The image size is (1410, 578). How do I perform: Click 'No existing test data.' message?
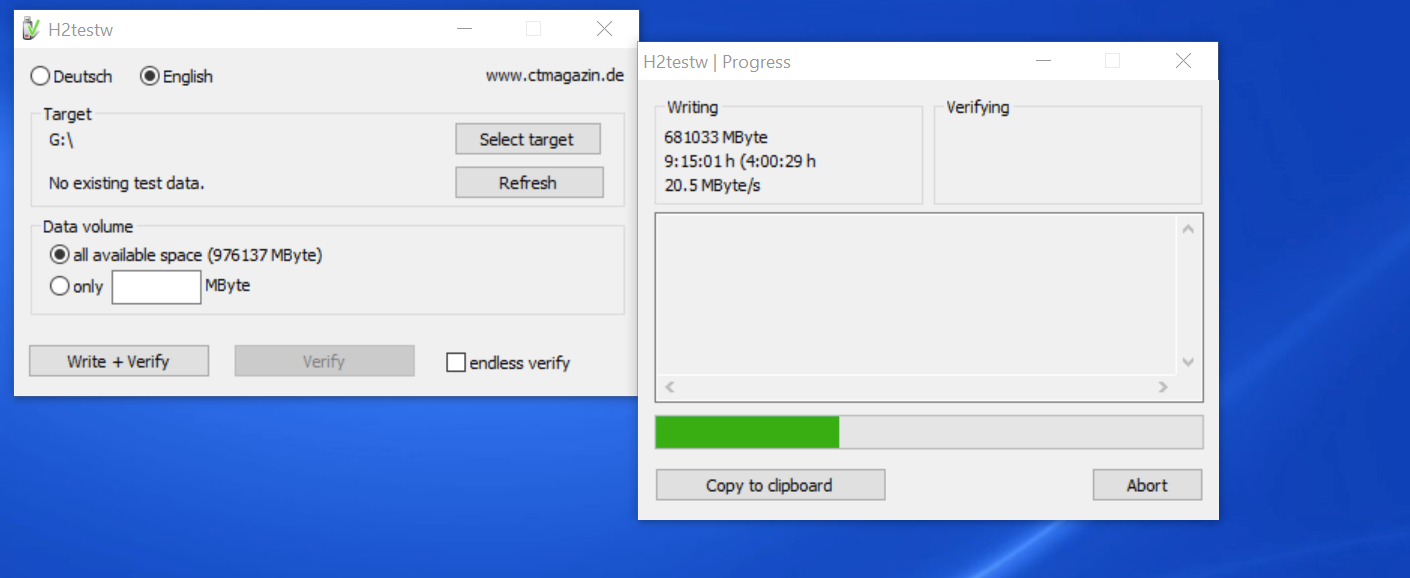point(126,183)
